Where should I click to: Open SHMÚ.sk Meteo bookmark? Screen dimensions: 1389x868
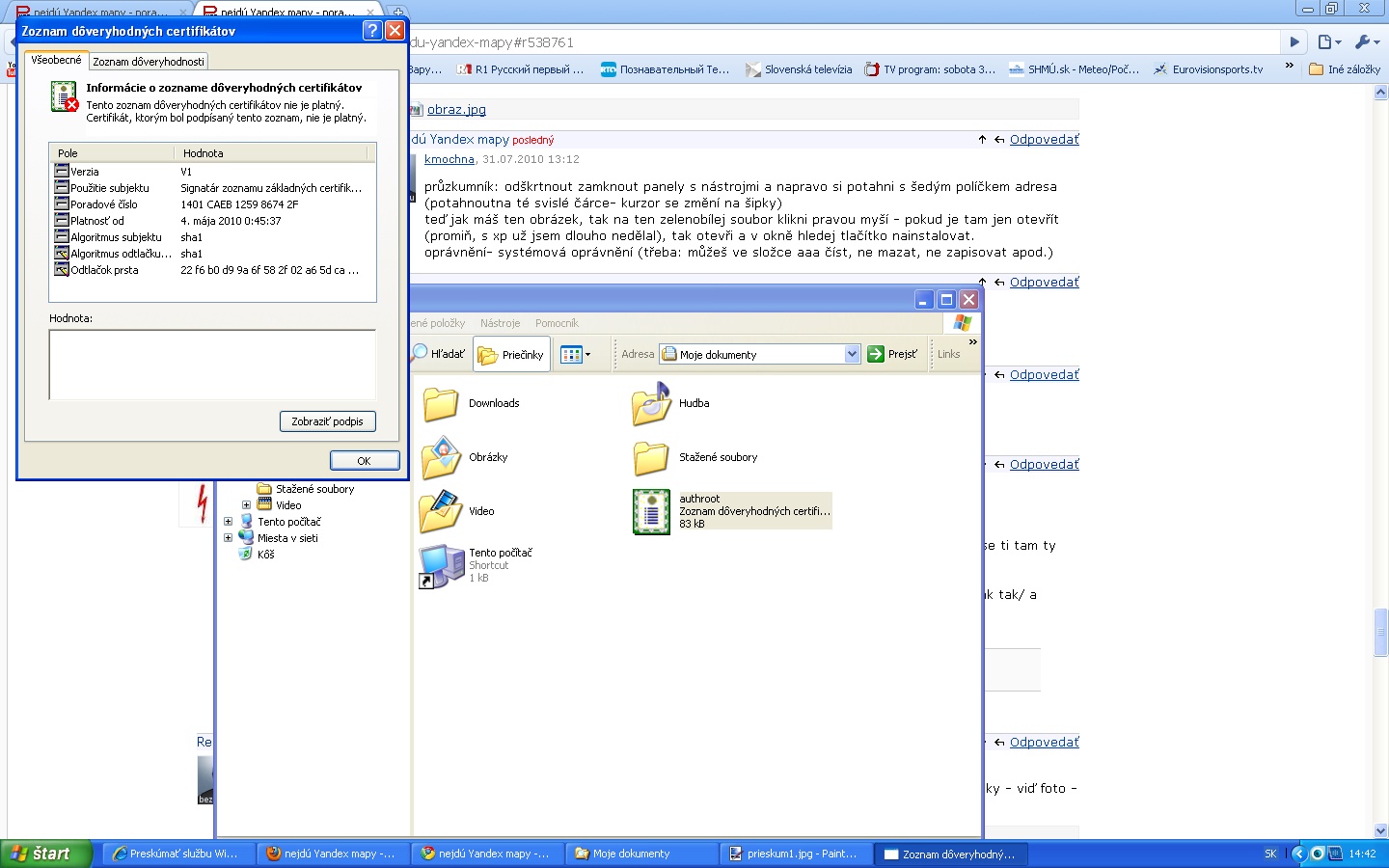1075,69
